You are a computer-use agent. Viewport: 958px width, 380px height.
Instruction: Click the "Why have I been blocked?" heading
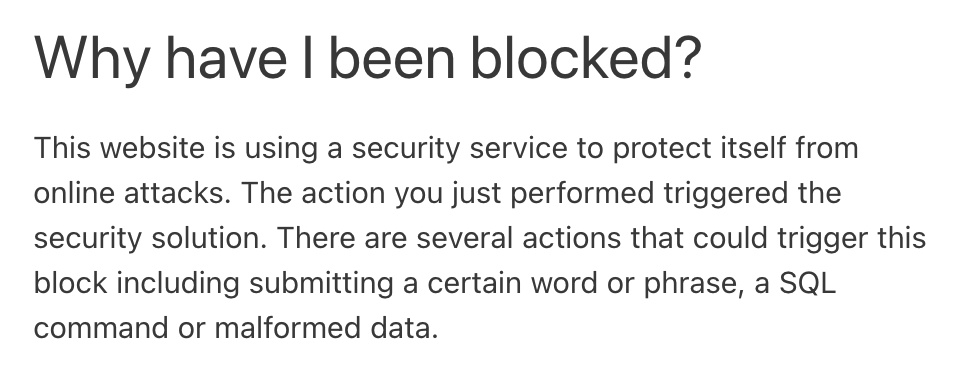pyautogui.click(x=368, y=59)
